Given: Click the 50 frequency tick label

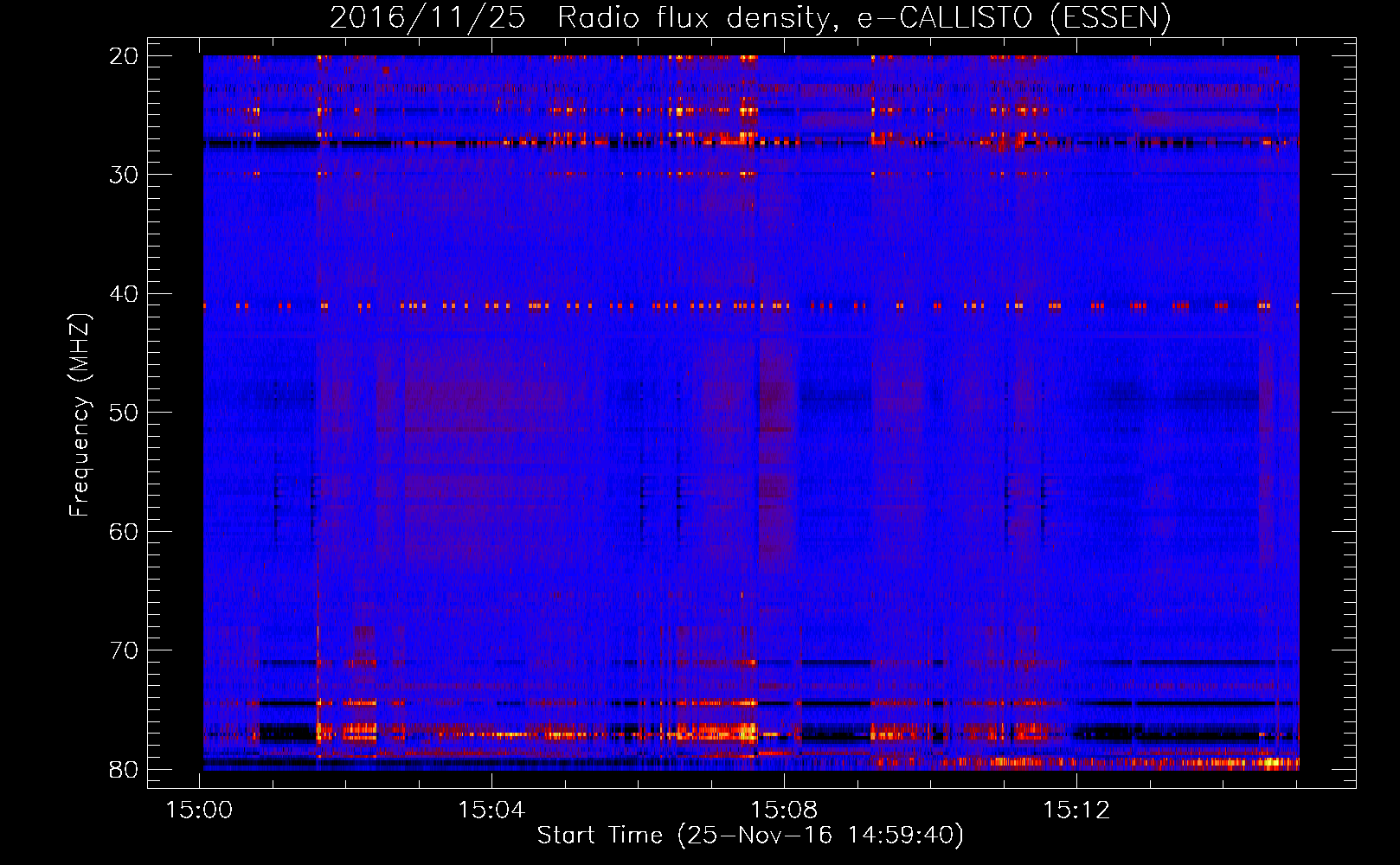Looking at the screenshot, I should (124, 413).
